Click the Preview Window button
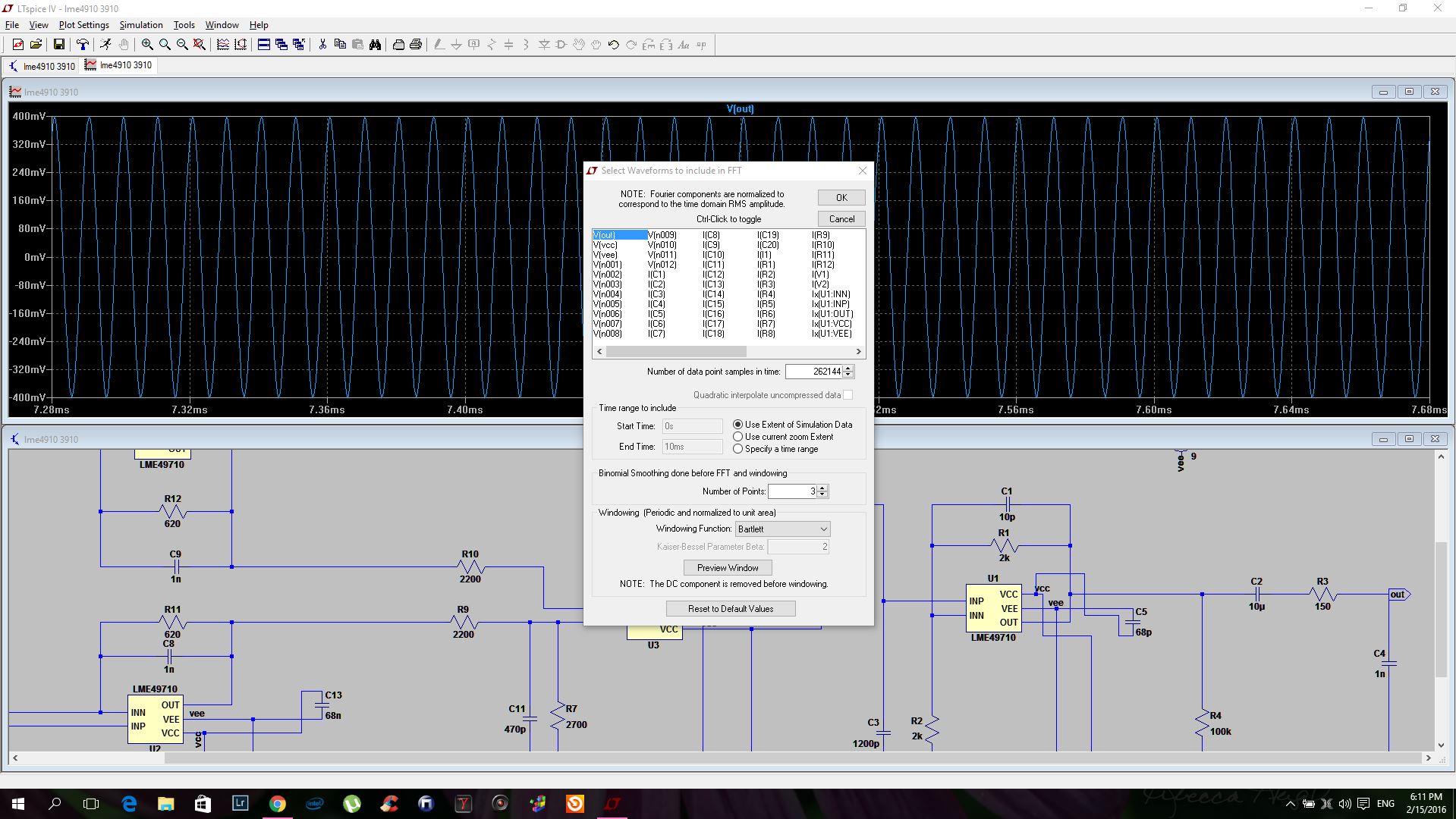Screen dimensions: 1456x819 (x=728, y=567)
